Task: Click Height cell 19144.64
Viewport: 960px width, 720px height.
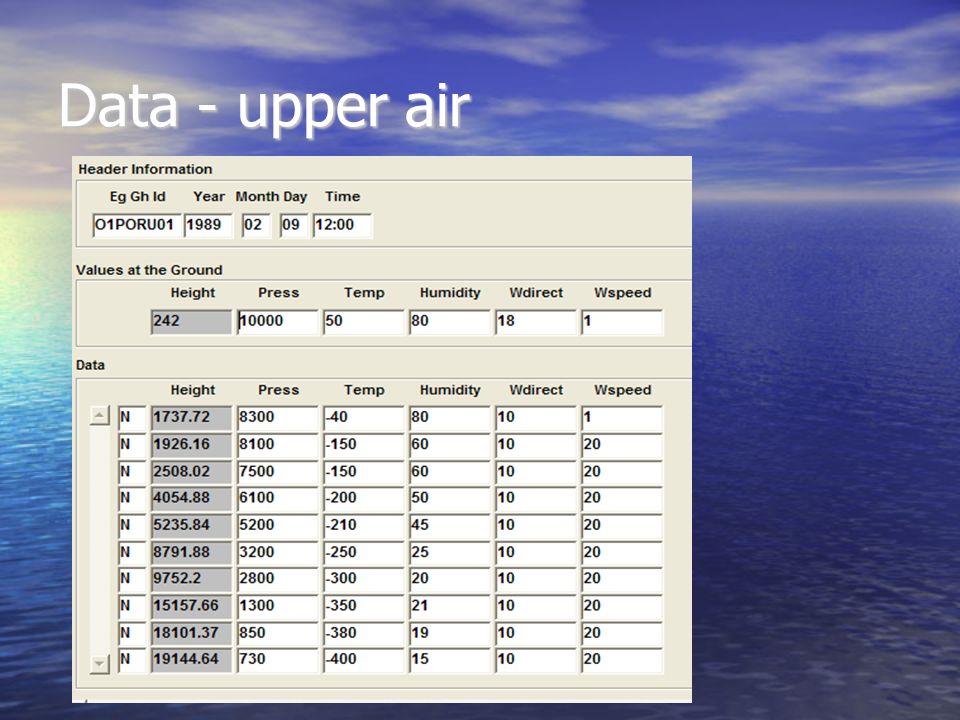Action: pyautogui.click(x=191, y=660)
